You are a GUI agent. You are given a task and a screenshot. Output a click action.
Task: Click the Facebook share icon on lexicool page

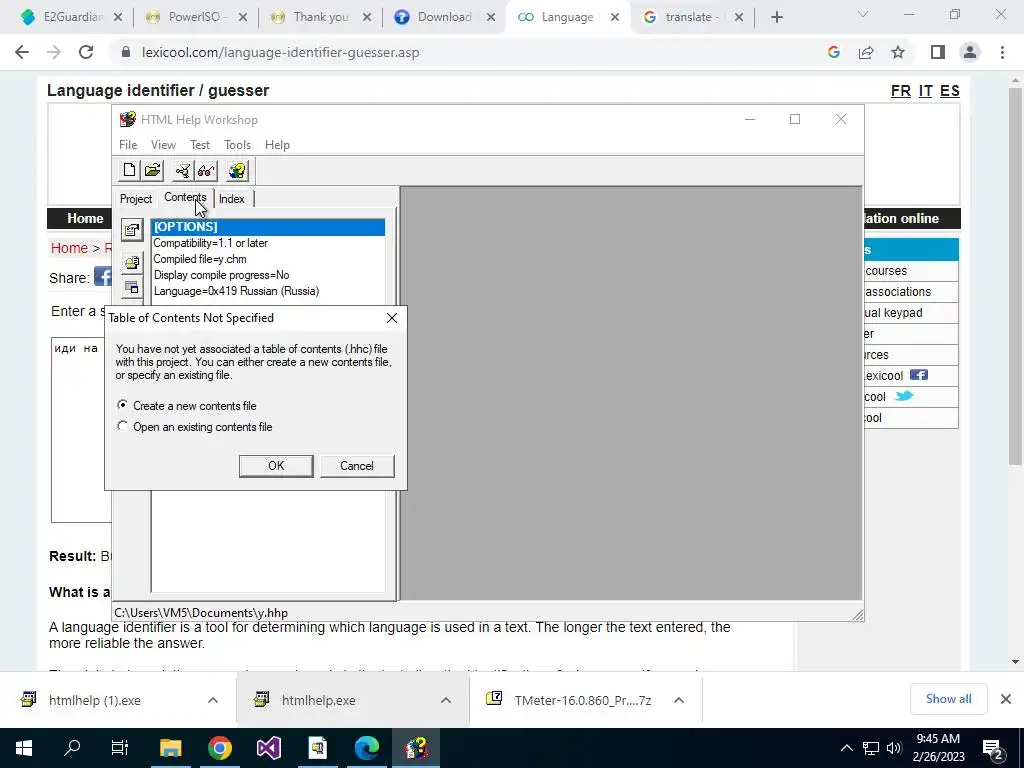click(x=103, y=276)
